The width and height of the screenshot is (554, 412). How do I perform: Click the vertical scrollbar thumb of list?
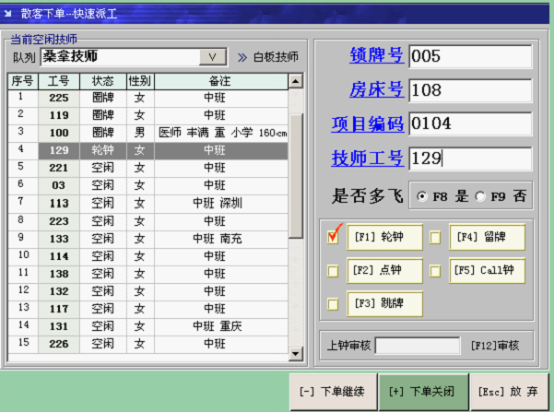click(295, 176)
